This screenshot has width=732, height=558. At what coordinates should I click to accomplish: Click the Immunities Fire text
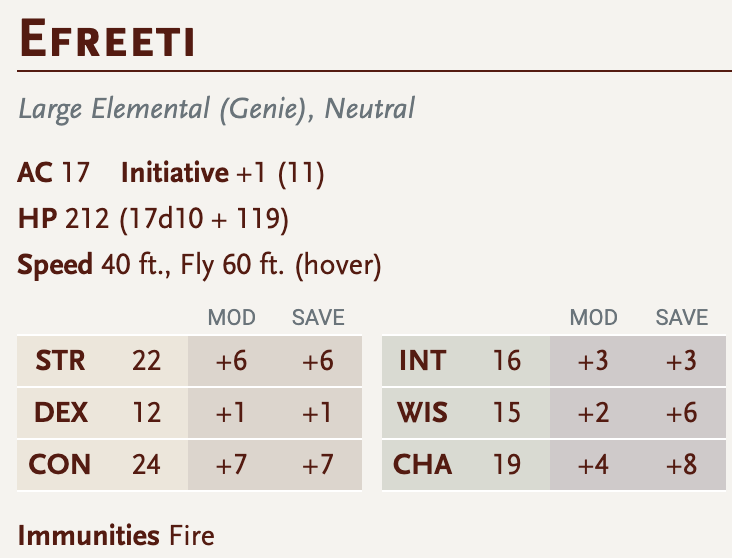pyautogui.click(x=116, y=536)
